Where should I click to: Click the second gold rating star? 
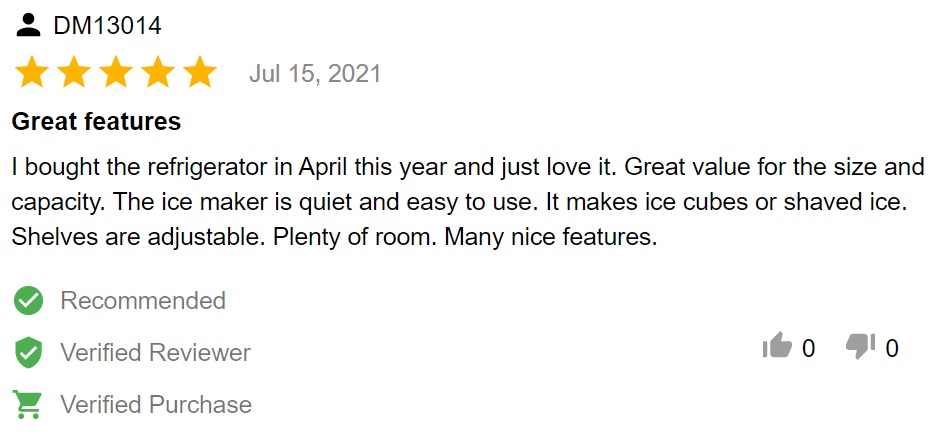[x=74, y=73]
